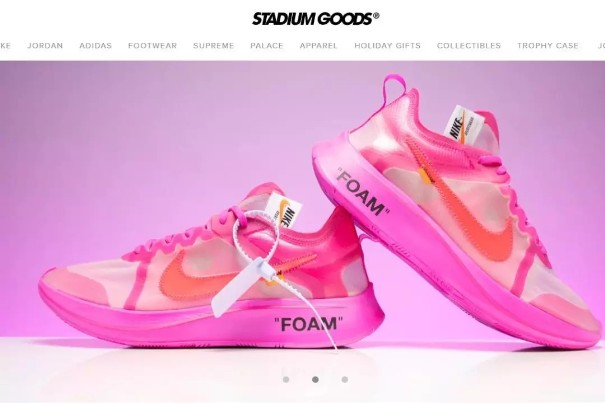Click the cut-off menu item at far right
This screenshot has width=605, height=403.
(601, 46)
